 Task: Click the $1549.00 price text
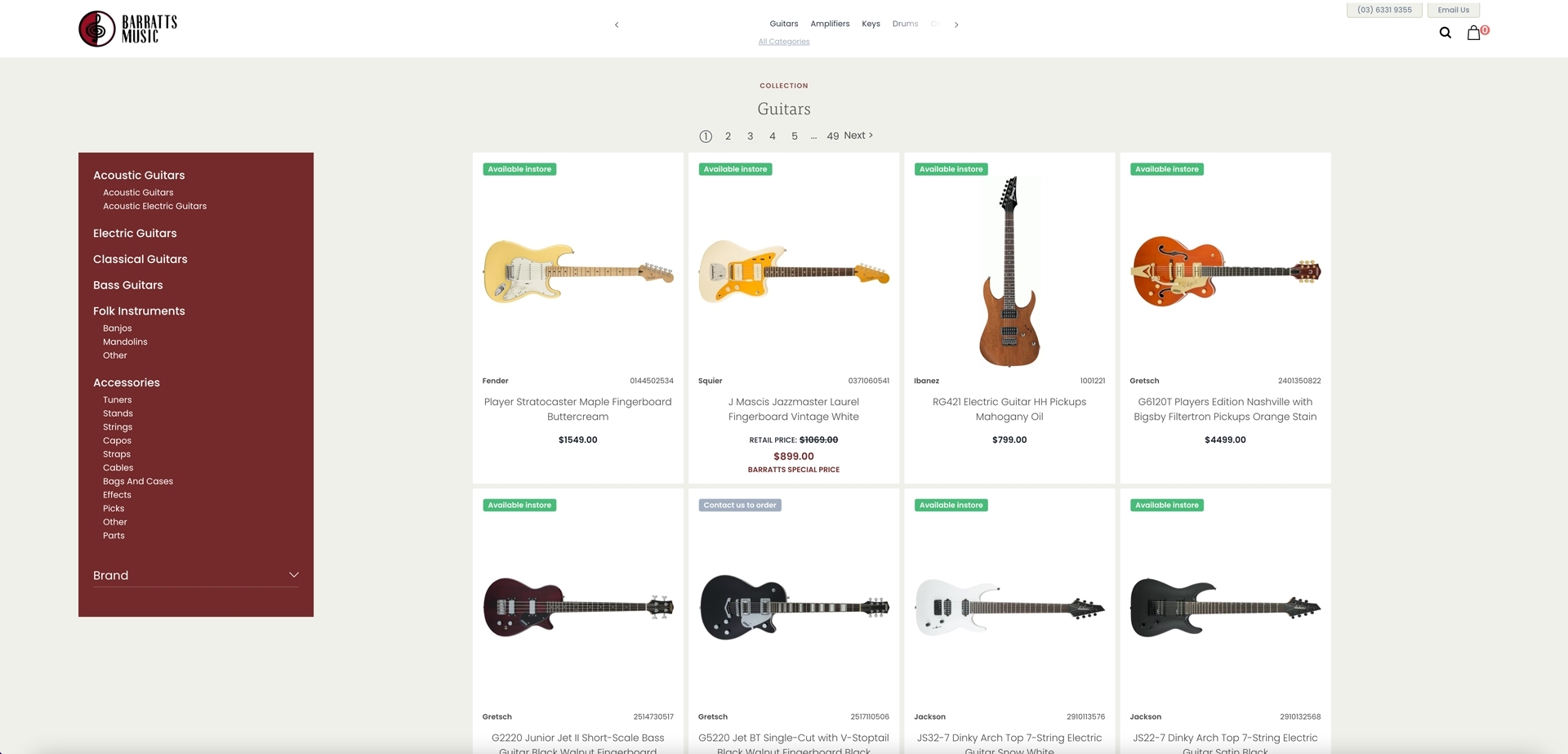pyautogui.click(x=578, y=440)
